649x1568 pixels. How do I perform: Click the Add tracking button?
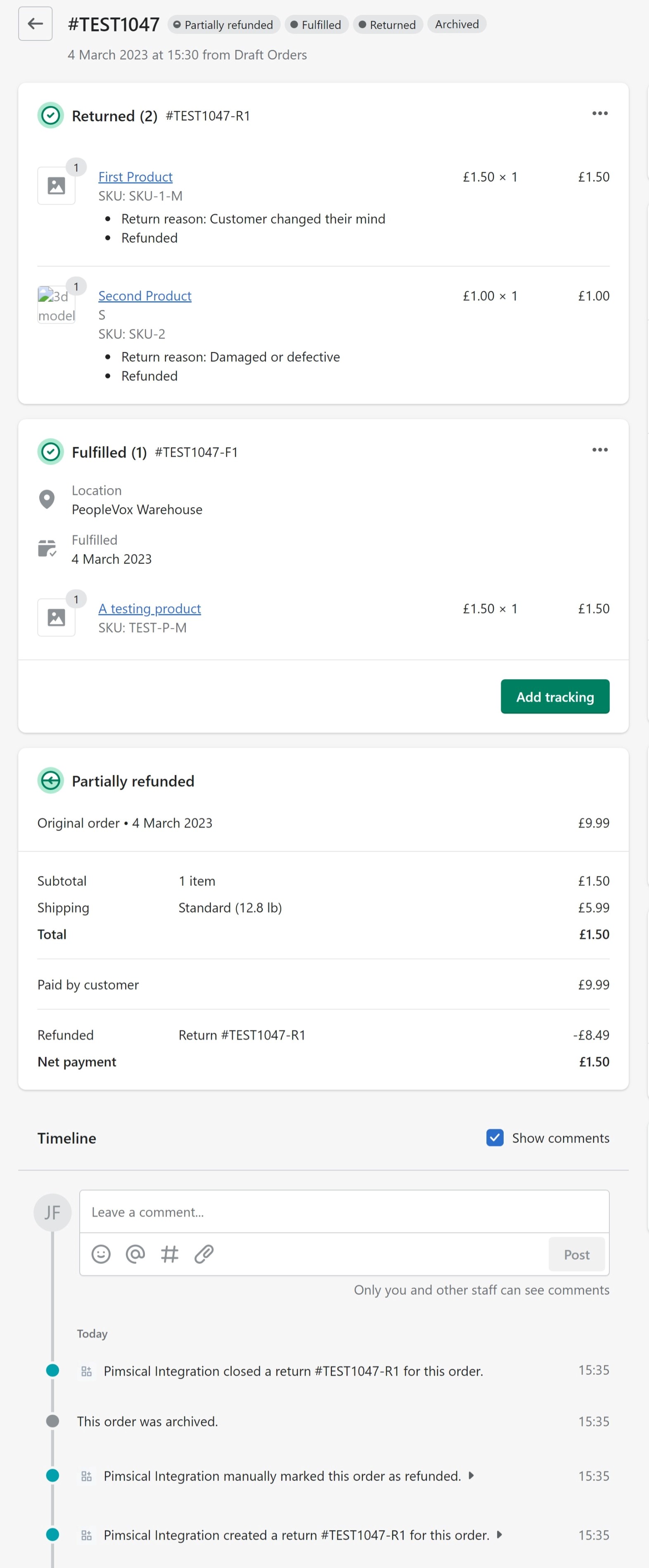click(554, 697)
